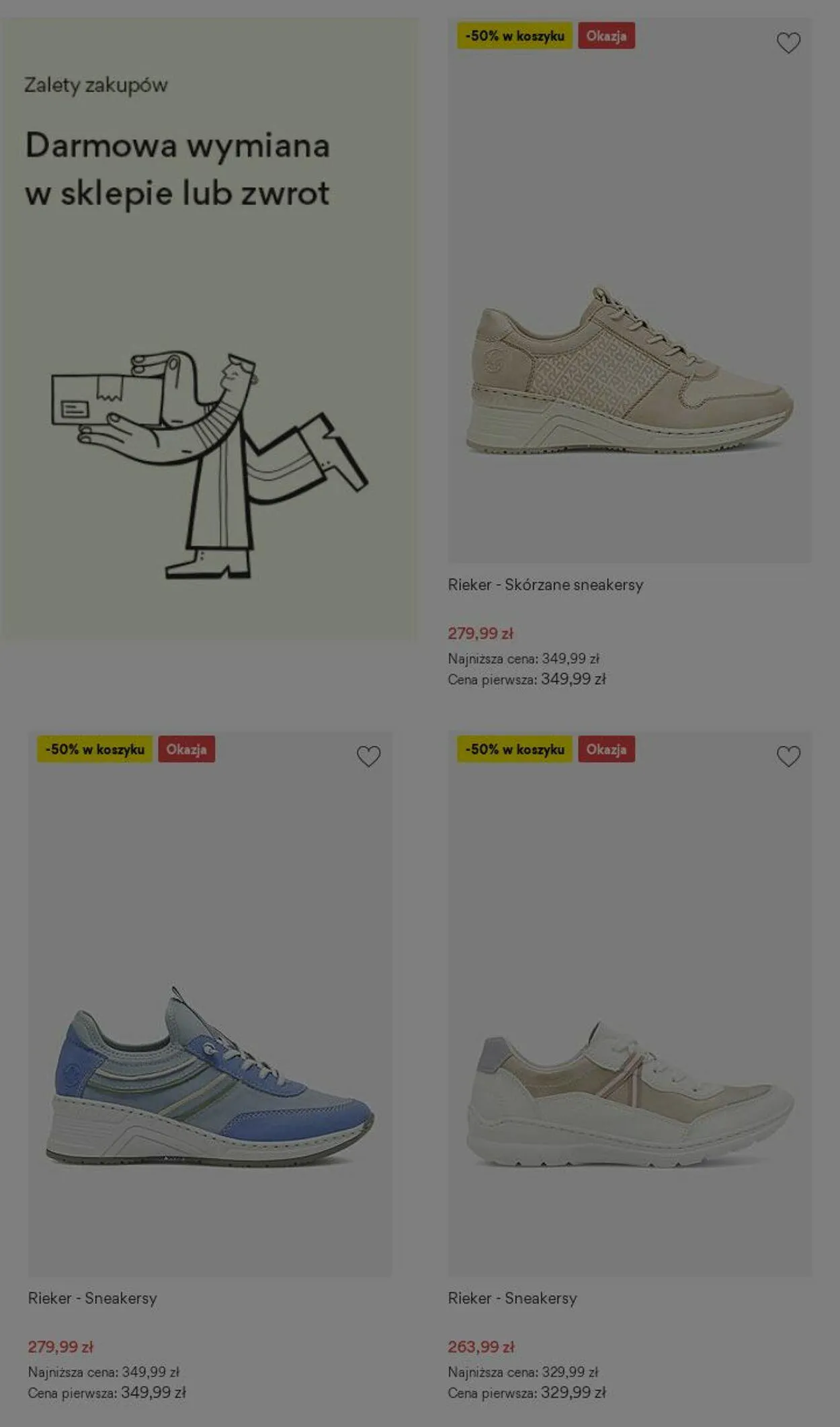This screenshot has height=1427, width=840.
Task: Open bottom-left 'Rieker - Sneakersy' product title
Action: click(x=92, y=1298)
